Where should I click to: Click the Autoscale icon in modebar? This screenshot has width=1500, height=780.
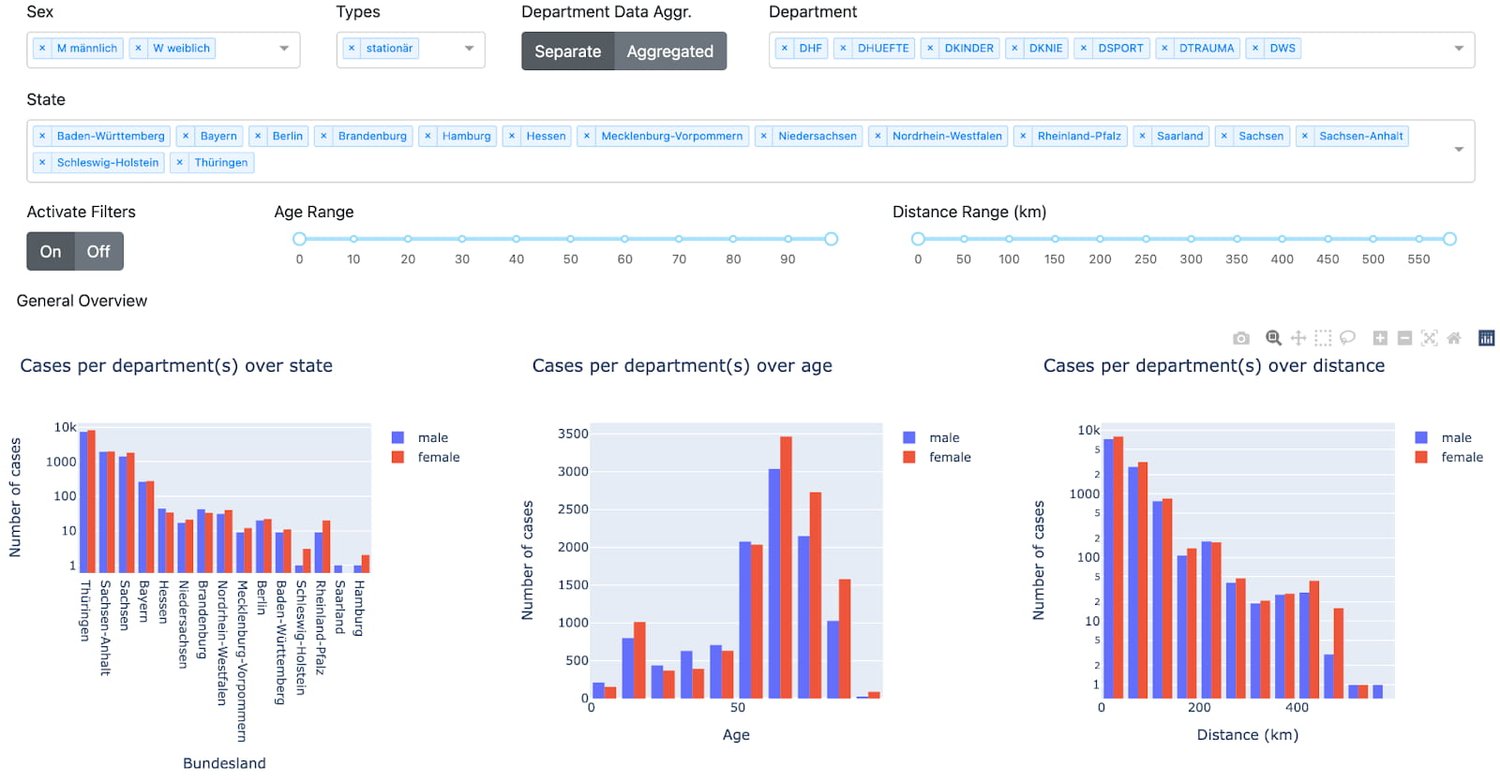pos(1429,338)
